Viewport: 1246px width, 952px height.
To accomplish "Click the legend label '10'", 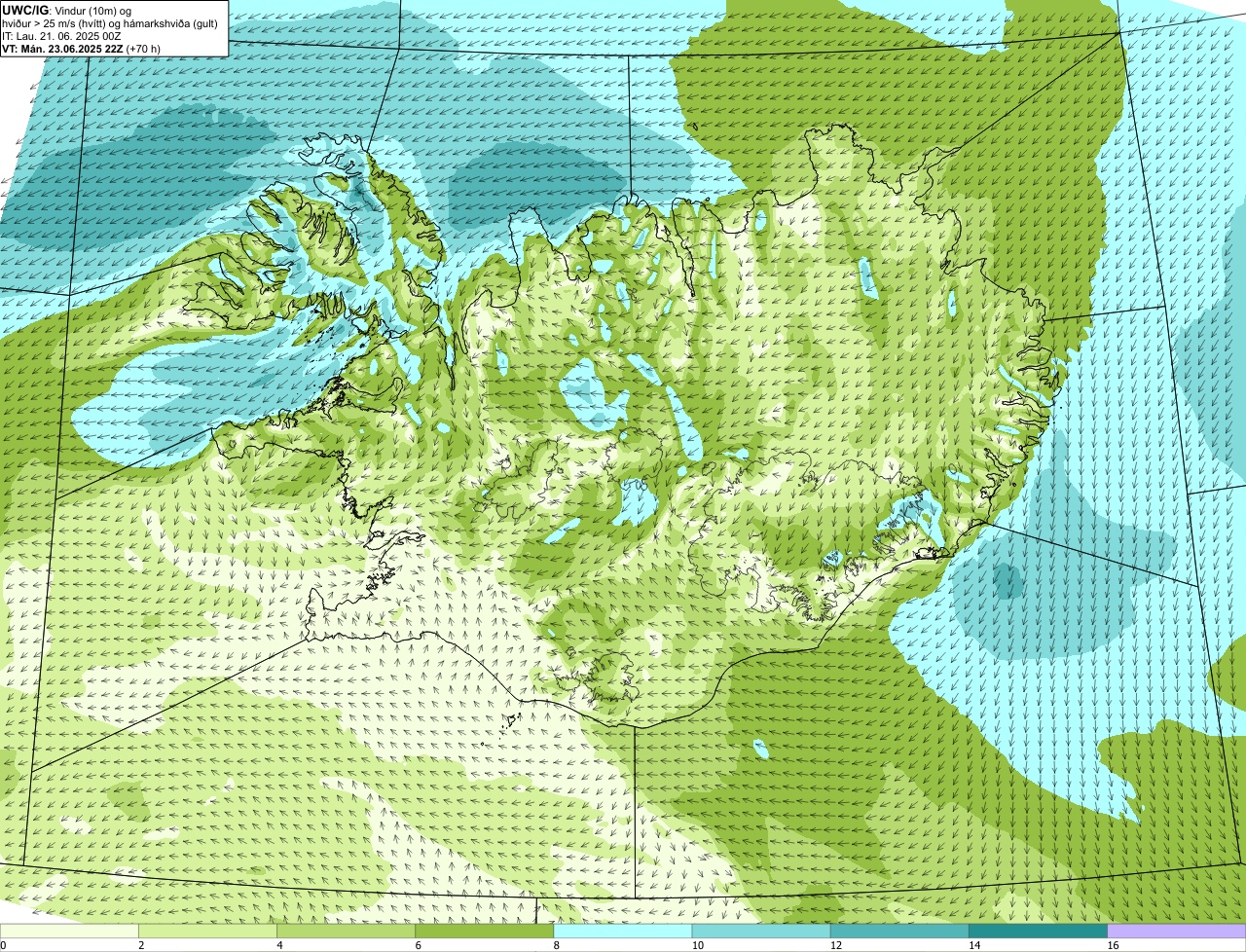I will 696,945.
